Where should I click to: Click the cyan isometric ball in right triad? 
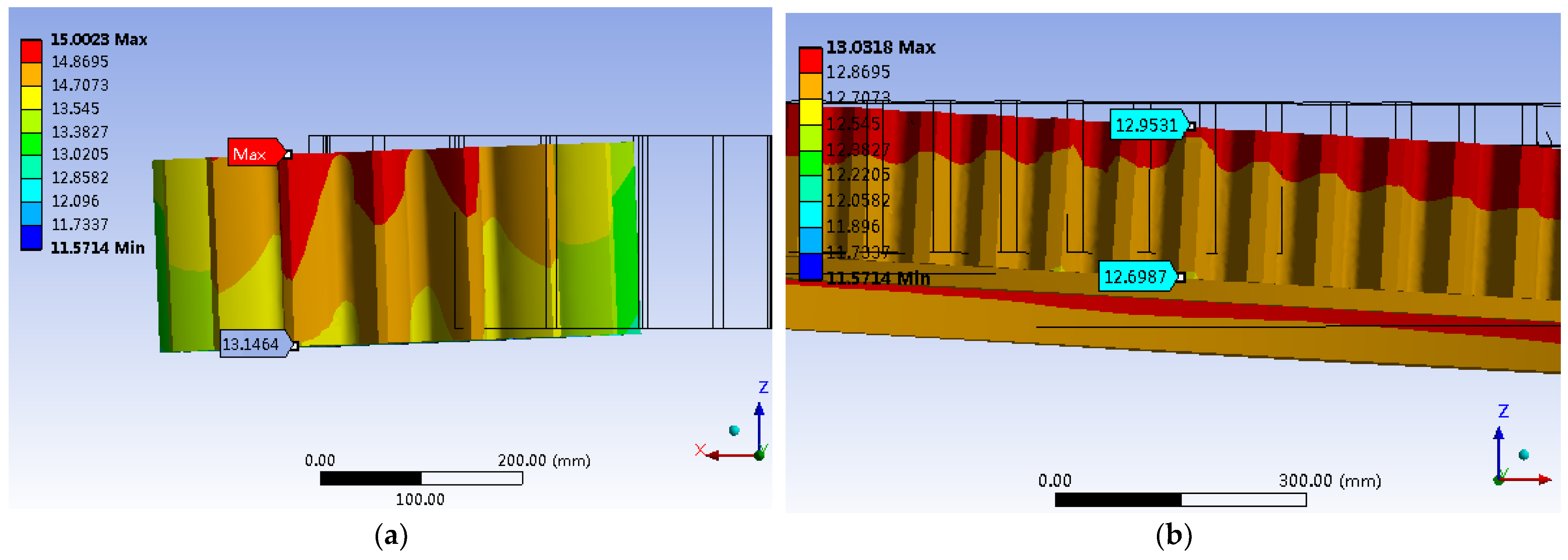point(1523,455)
